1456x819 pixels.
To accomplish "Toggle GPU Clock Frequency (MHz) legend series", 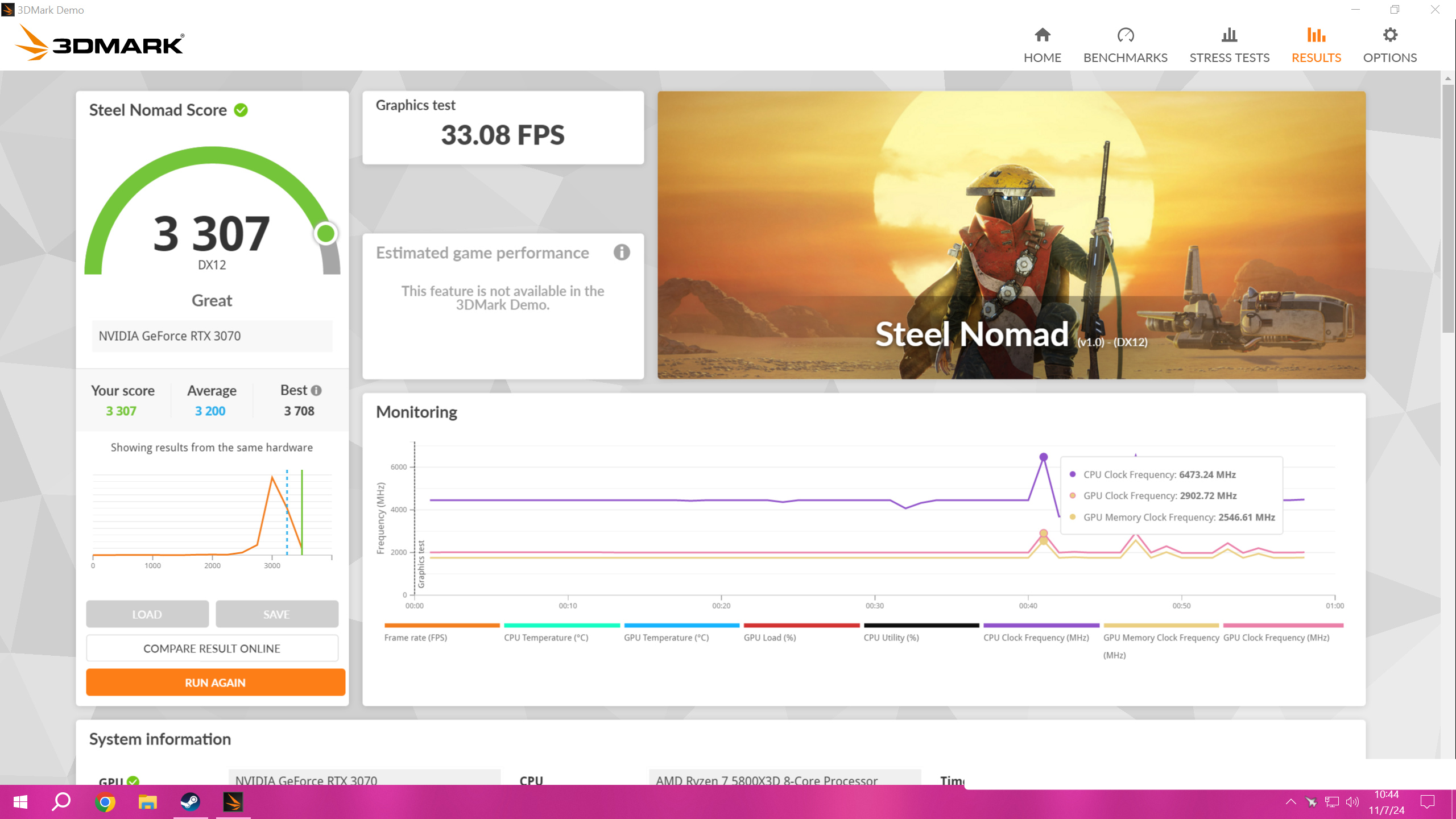I will tap(1283, 632).
